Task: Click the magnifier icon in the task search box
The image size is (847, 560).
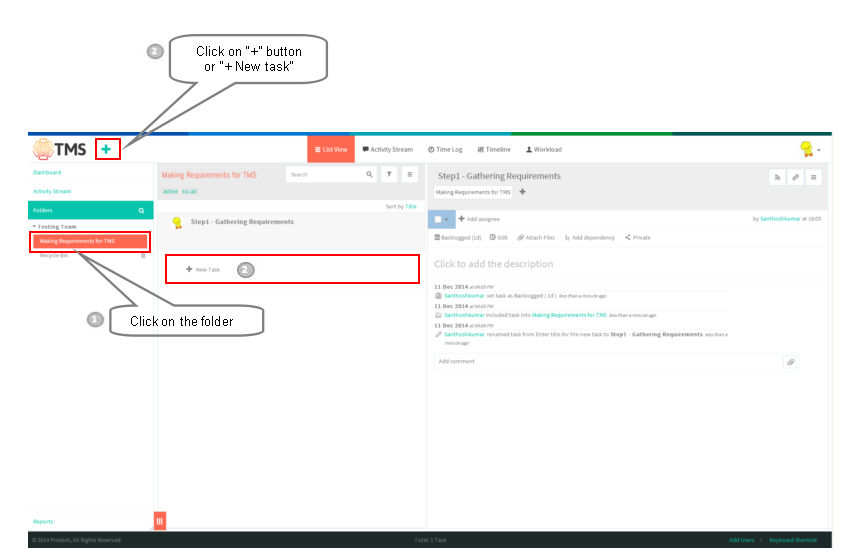Action: tap(369, 174)
